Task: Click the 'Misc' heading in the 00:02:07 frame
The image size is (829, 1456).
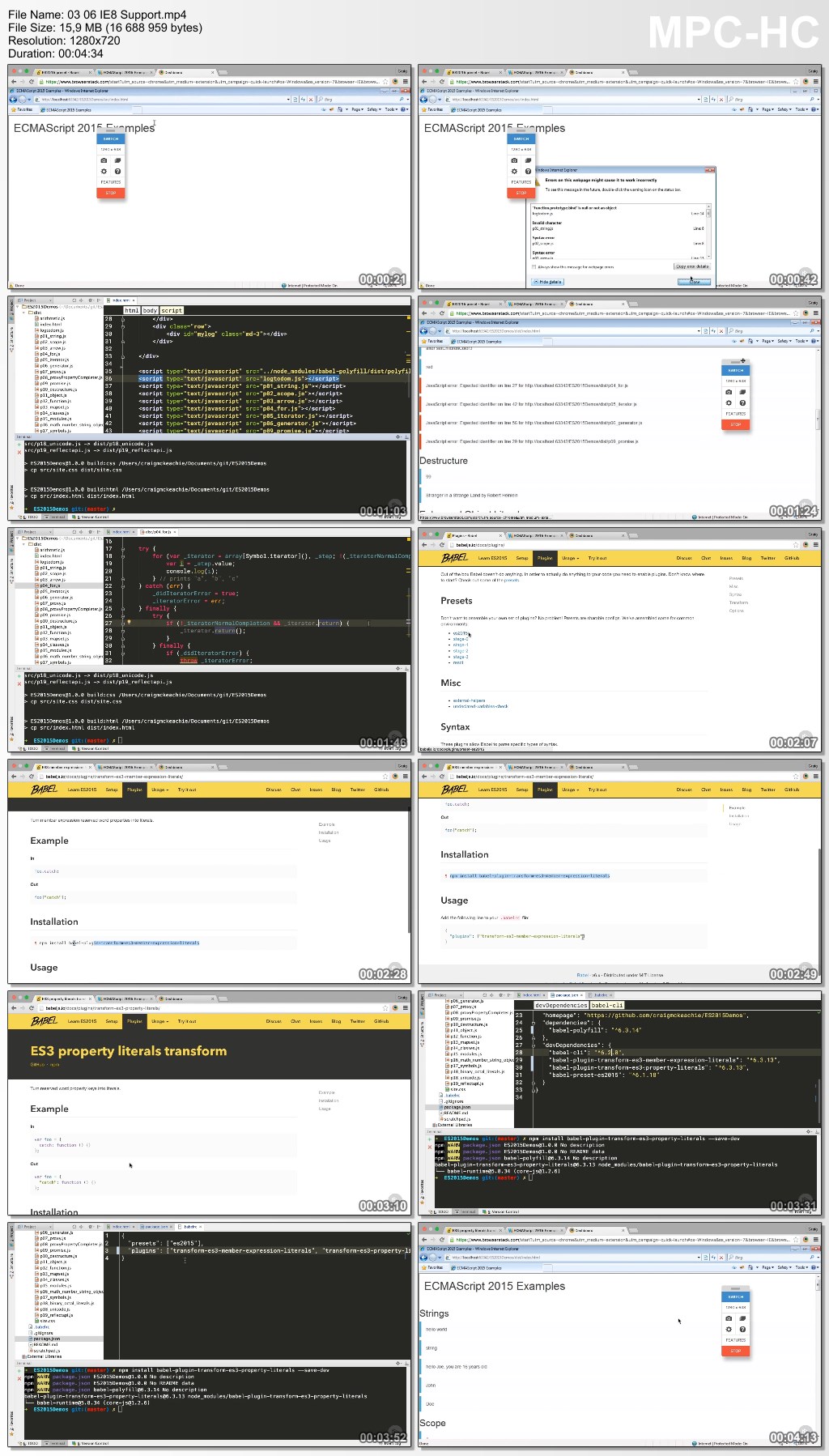Action: click(x=451, y=683)
